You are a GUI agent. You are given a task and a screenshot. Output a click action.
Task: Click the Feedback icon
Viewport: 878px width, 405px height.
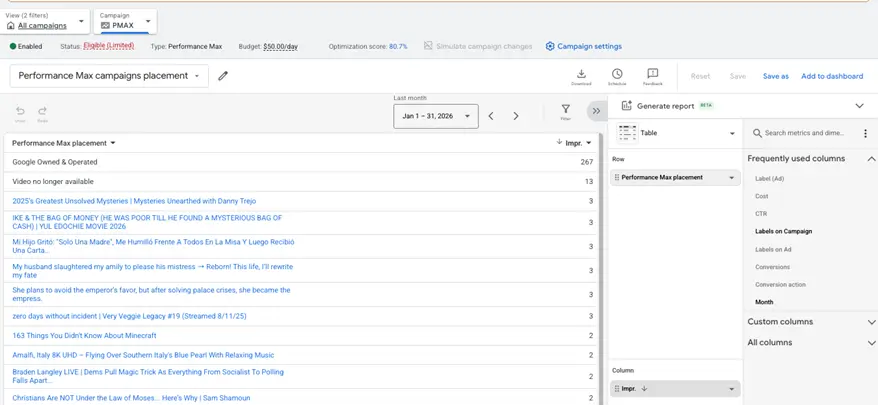pos(652,73)
